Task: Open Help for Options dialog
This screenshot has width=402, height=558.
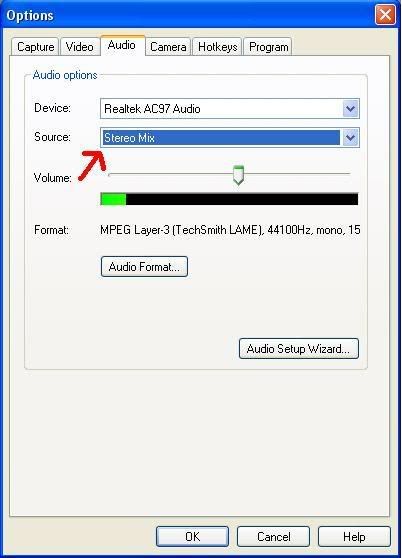Action: point(354,536)
